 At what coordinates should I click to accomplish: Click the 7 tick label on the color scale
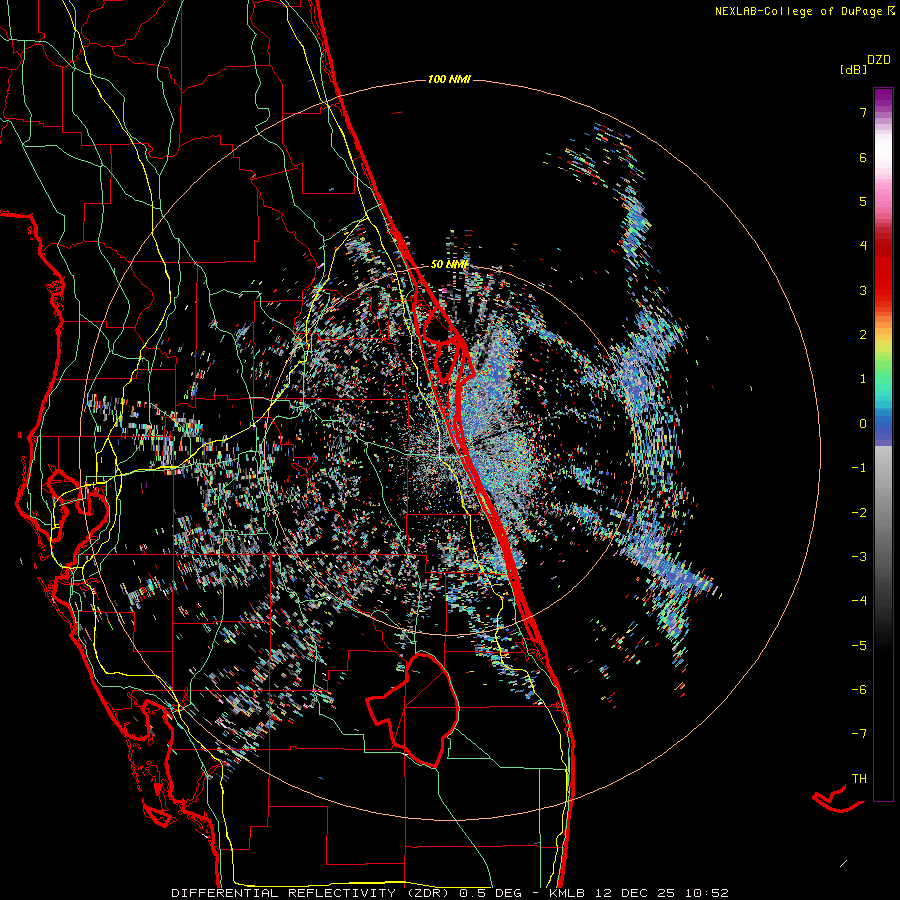863,112
